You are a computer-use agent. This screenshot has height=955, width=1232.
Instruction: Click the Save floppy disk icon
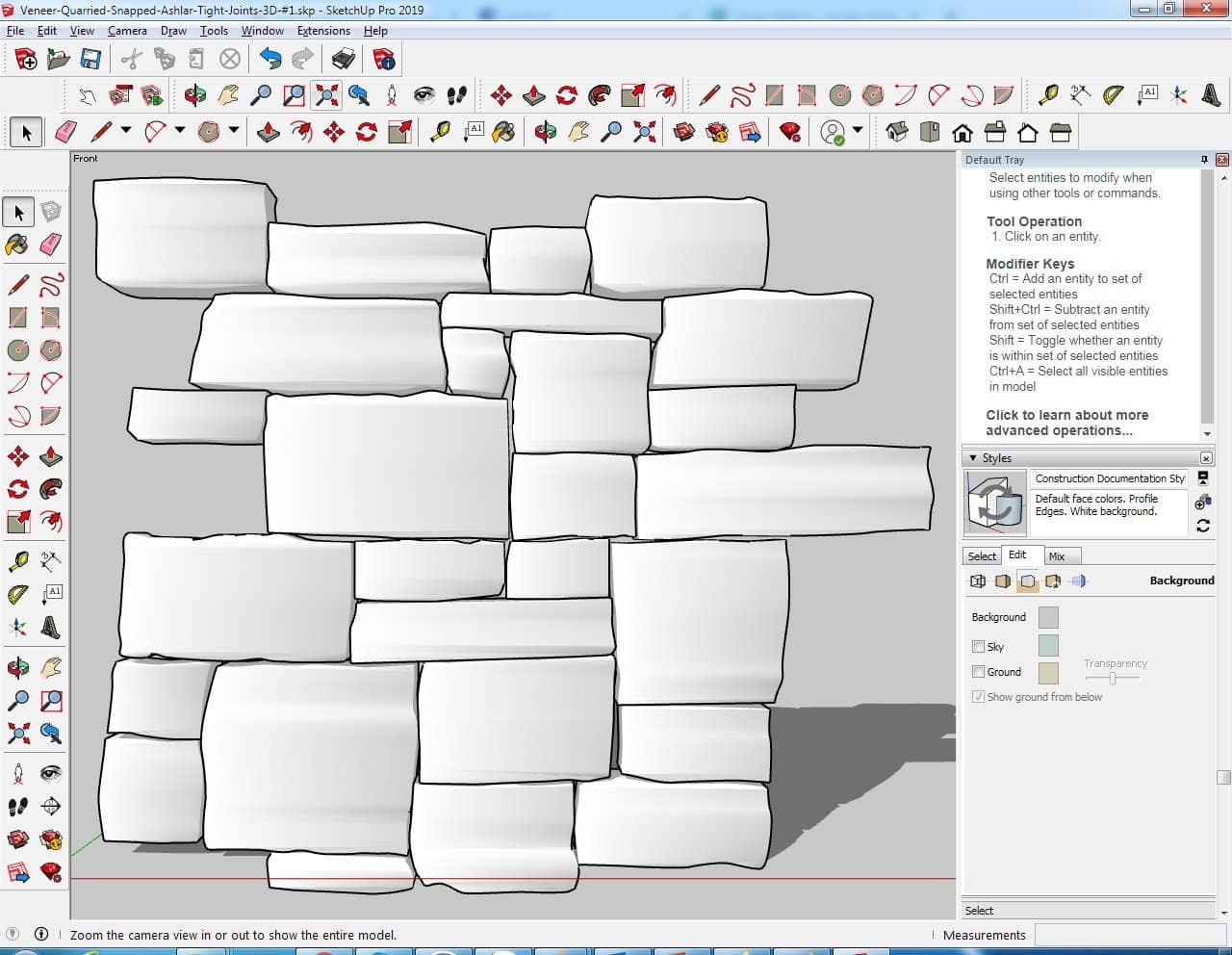coord(90,60)
